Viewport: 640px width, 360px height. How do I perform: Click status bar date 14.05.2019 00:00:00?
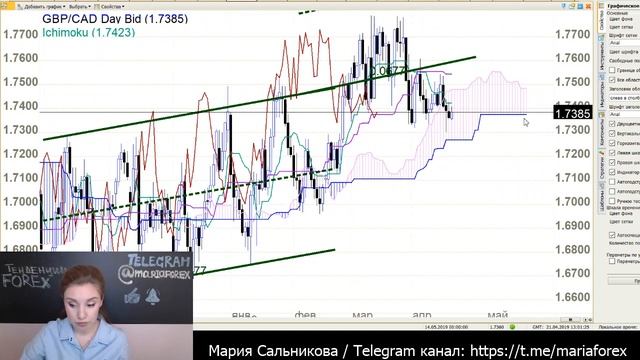click(446, 327)
